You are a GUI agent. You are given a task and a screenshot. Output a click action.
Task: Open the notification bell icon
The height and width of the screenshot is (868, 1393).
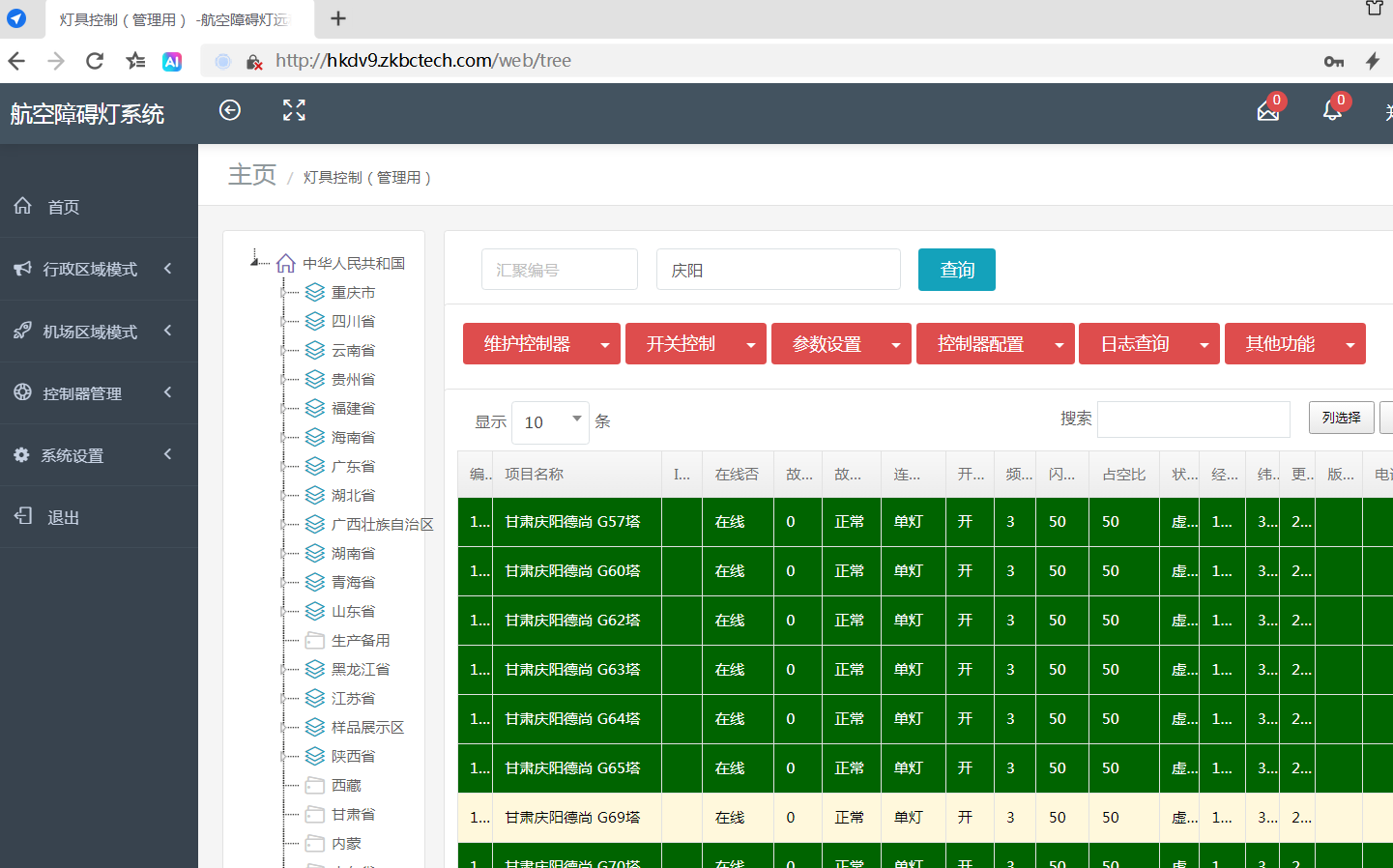point(1332,110)
